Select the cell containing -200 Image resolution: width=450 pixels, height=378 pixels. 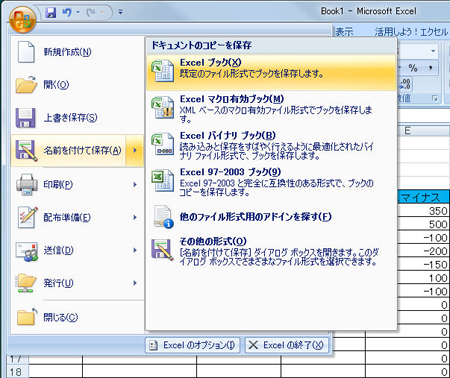(423, 251)
